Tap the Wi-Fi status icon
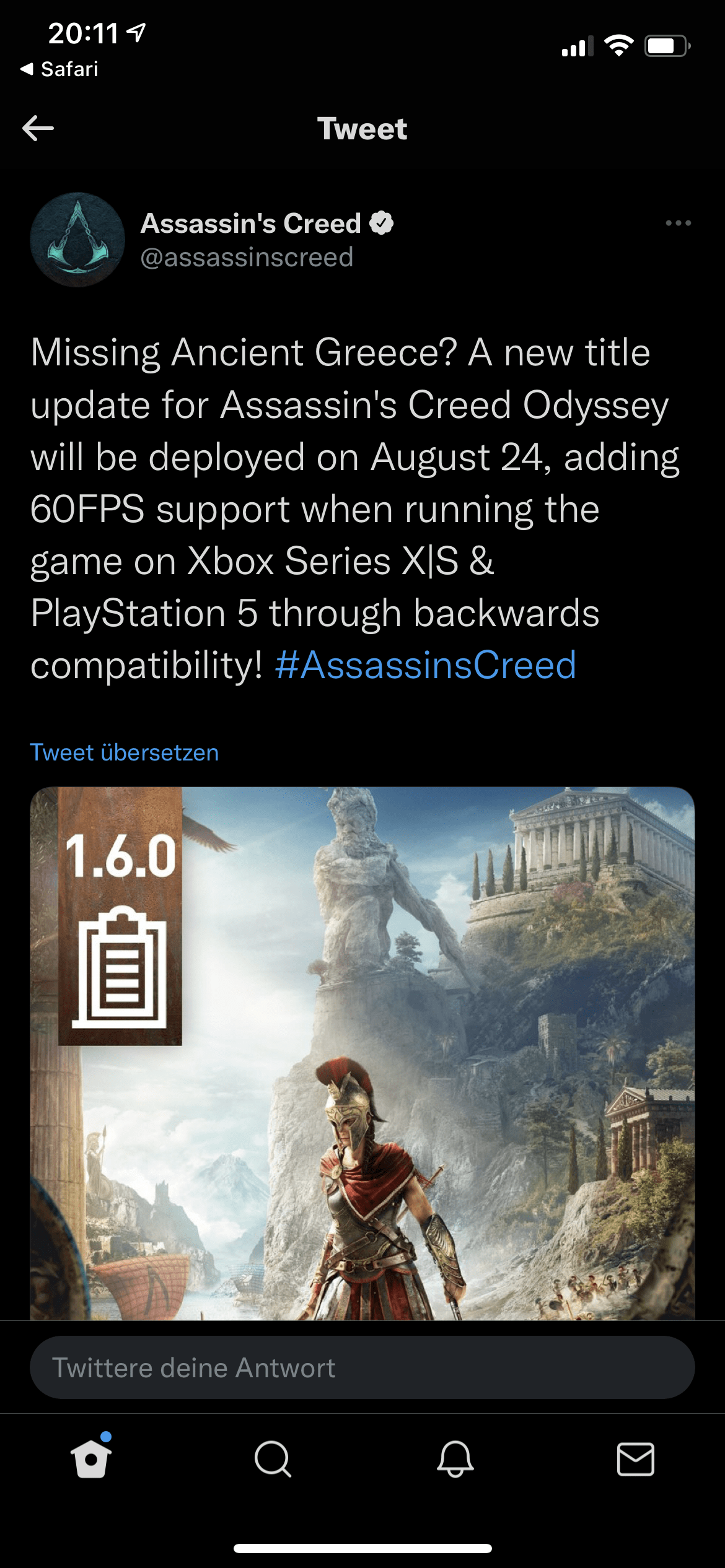 (618, 46)
